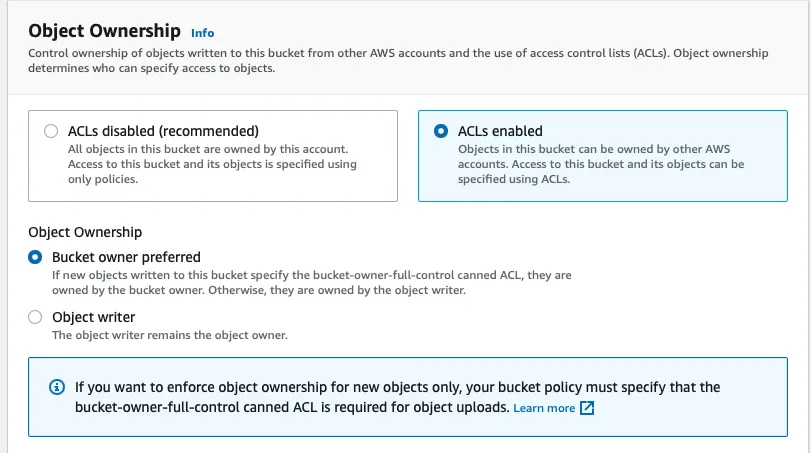This screenshot has height=453, width=811.
Task: Click the 'ACLs enabled' label text
Action: tap(500, 131)
